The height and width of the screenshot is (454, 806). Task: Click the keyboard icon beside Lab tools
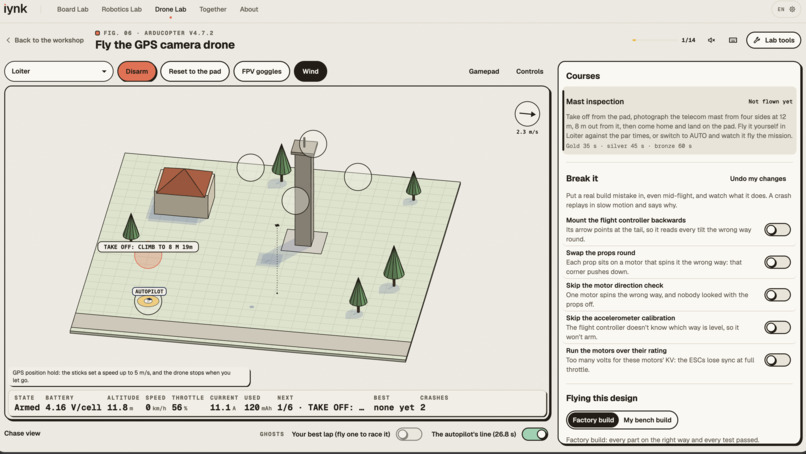[x=733, y=40]
